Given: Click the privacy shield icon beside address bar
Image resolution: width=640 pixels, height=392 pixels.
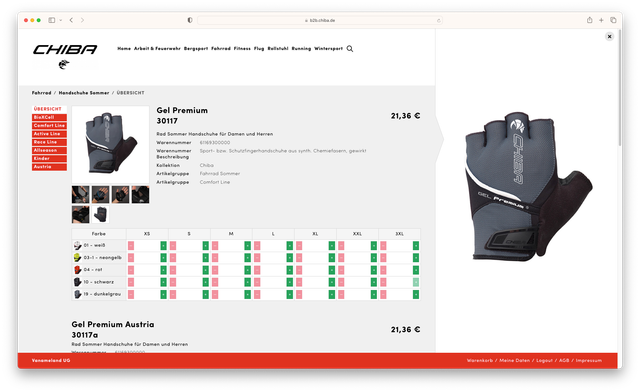Looking at the screenshot, I should (x=190, y=20).
